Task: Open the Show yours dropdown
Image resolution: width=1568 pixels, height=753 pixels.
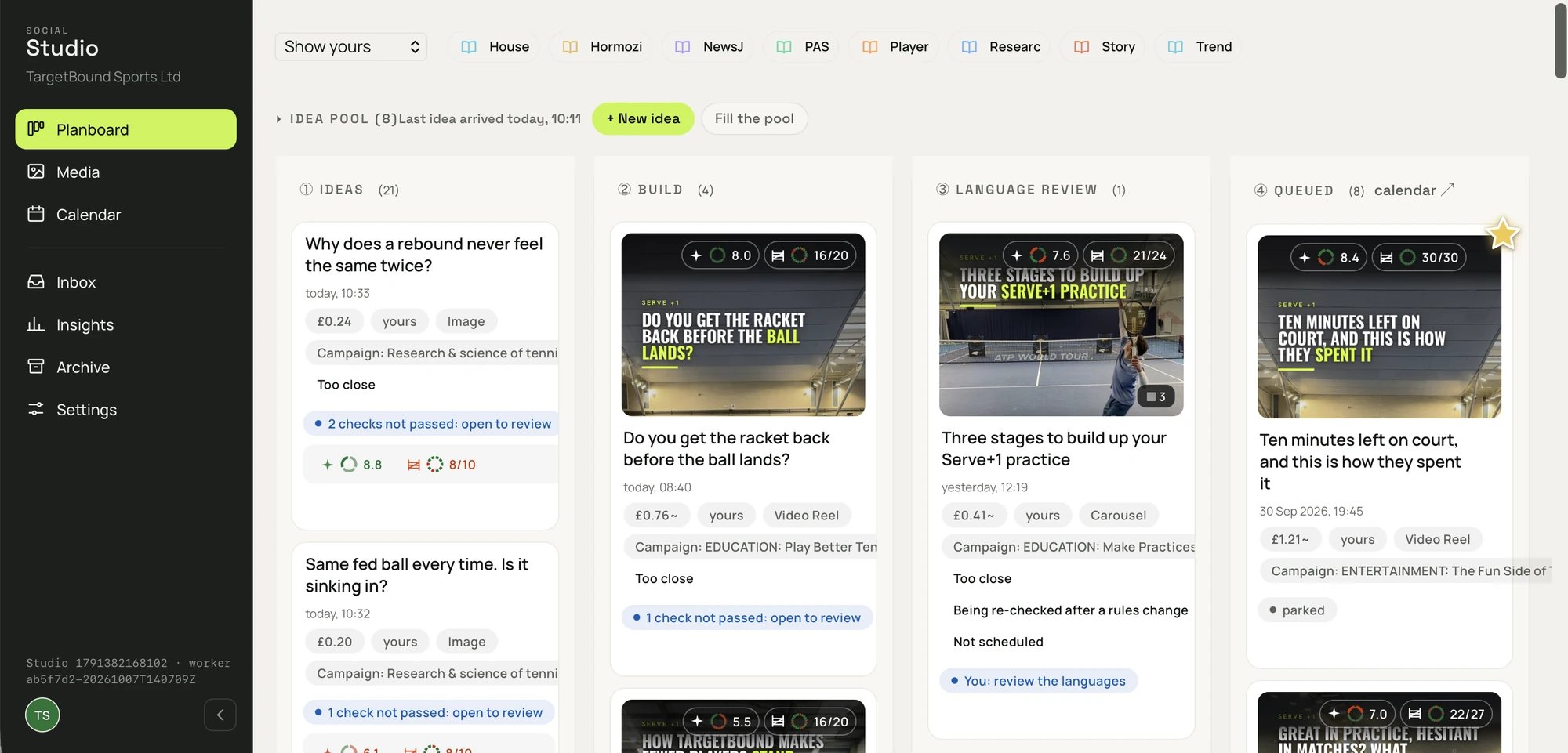Action: coord(351,47)
